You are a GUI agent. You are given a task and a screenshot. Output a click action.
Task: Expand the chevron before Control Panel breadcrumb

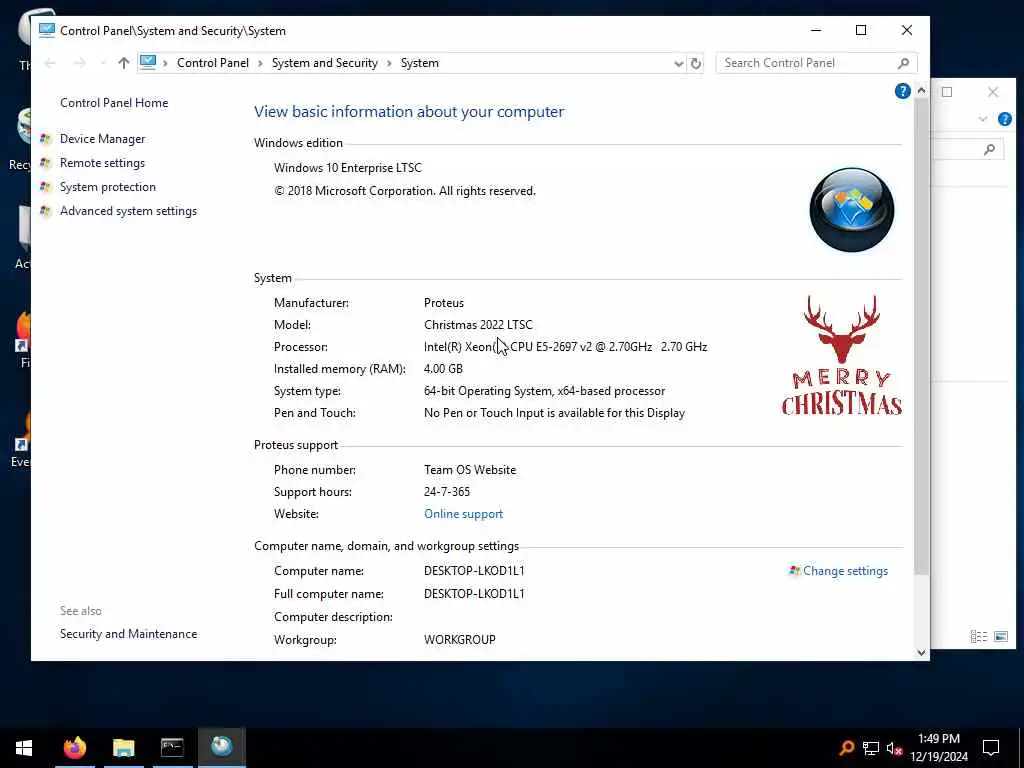pos(165,63)
